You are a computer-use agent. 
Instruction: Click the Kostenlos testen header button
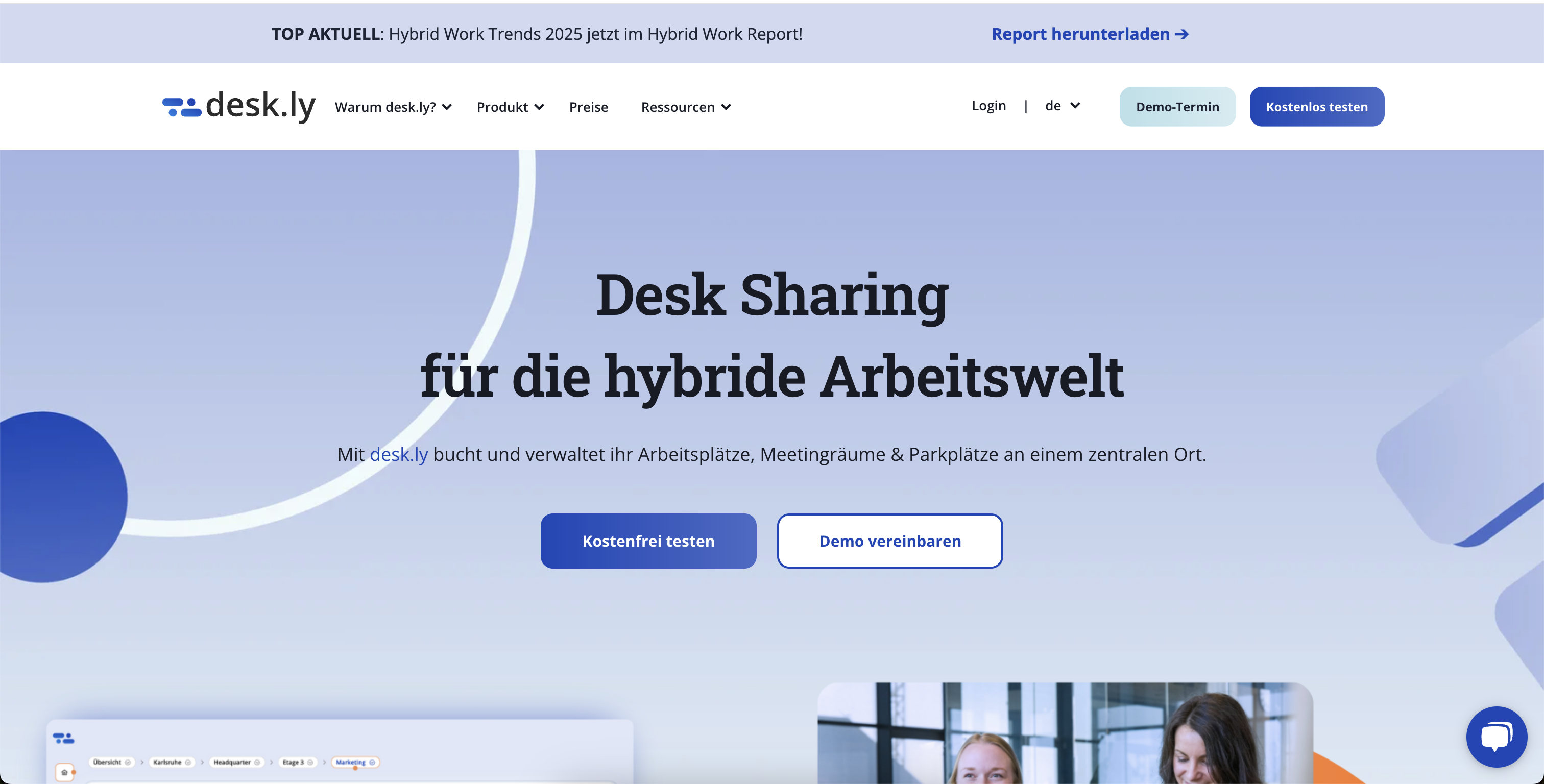[1316, 107]
